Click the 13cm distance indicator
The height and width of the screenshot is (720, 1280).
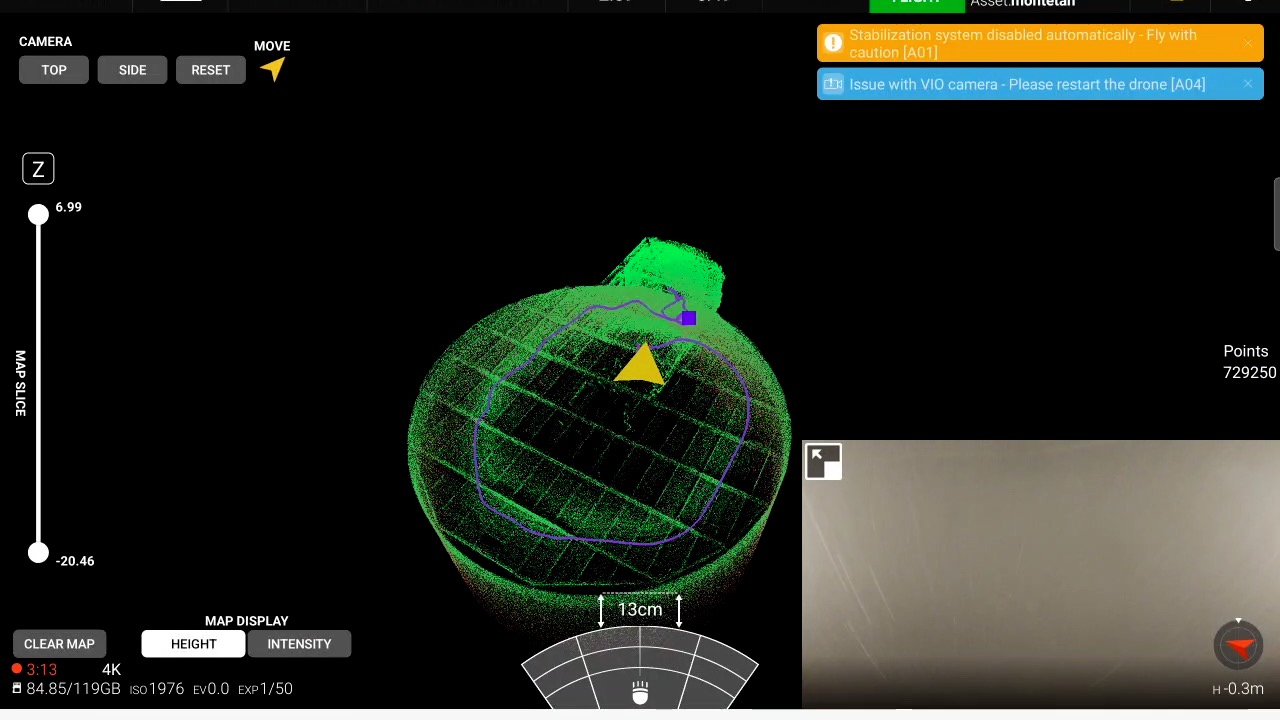(640, 609)
